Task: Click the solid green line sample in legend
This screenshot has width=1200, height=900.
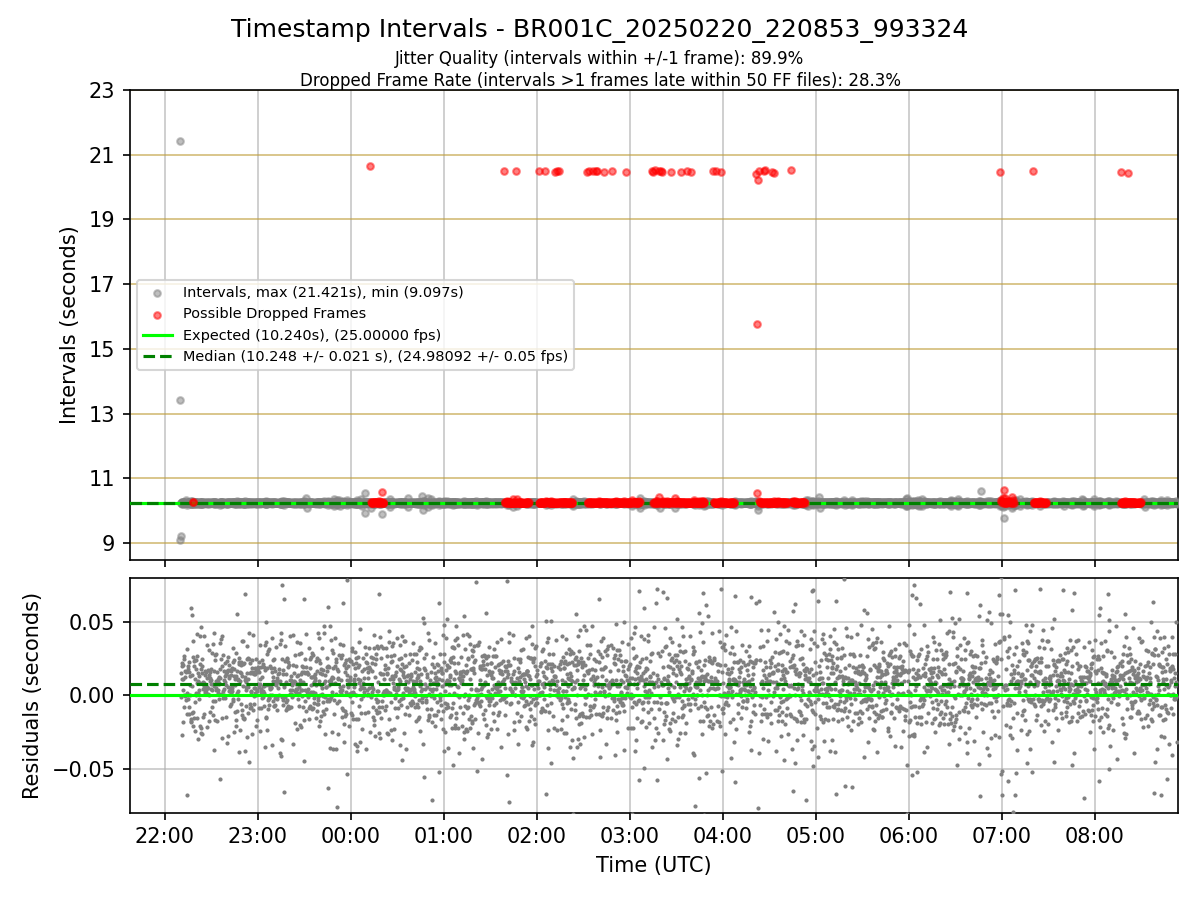Action: pos(158,335)
